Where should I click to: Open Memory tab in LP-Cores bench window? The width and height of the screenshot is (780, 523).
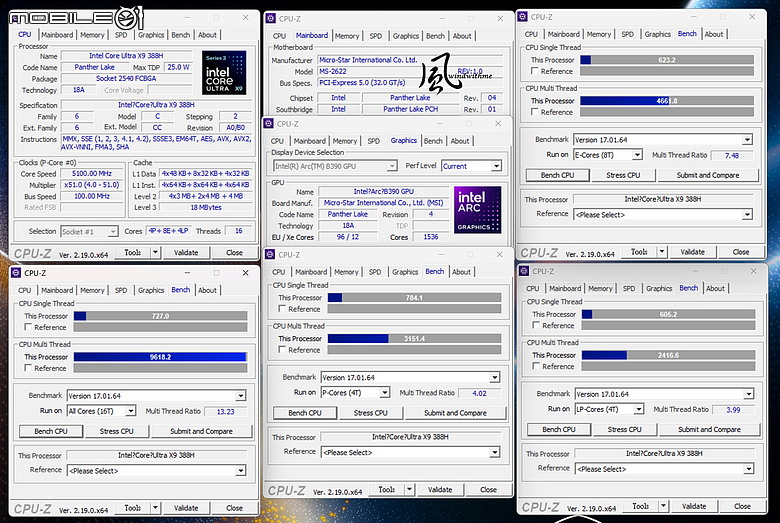coord(600,288)
